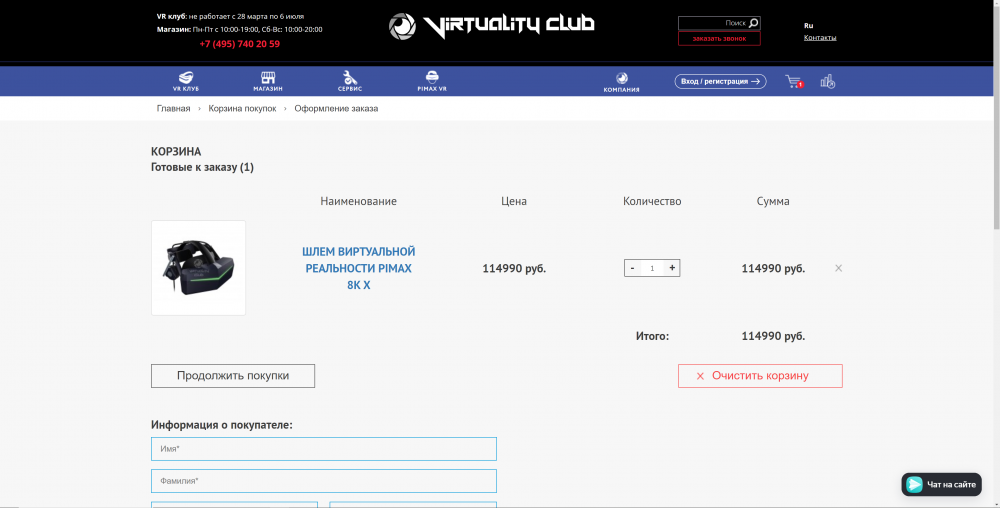The height and width of the screenshot is (508, 1000).
Task: Go to Главная breadcrumb
Action: pyautogui.click(x=173, y=108)
